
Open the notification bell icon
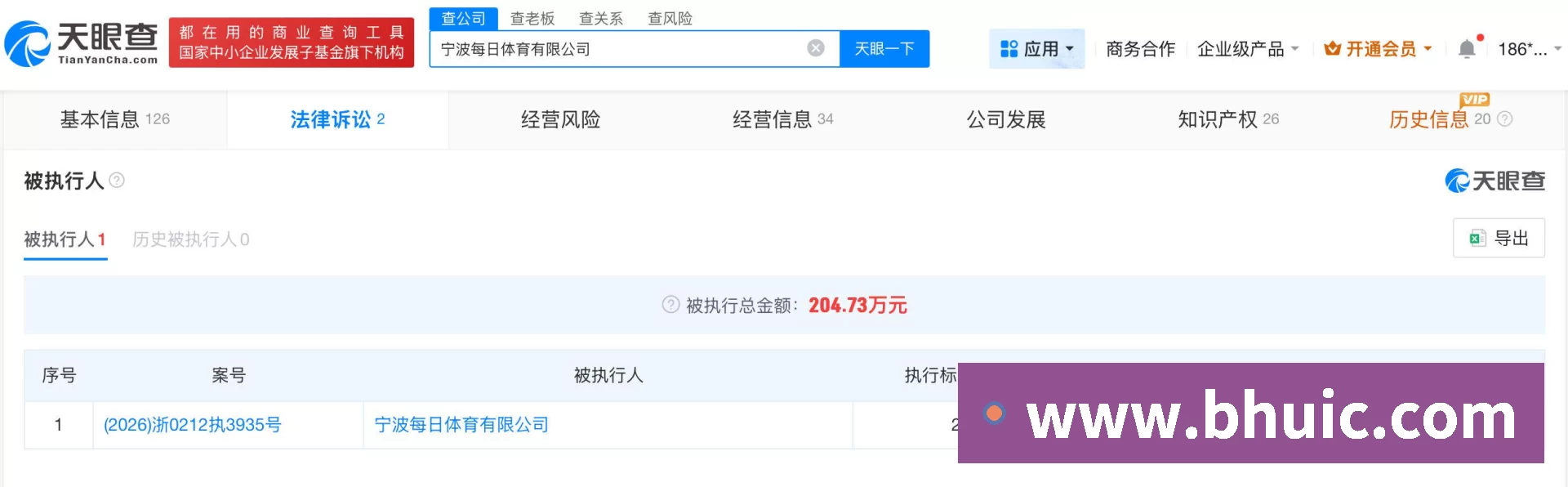pos(1467,49)
